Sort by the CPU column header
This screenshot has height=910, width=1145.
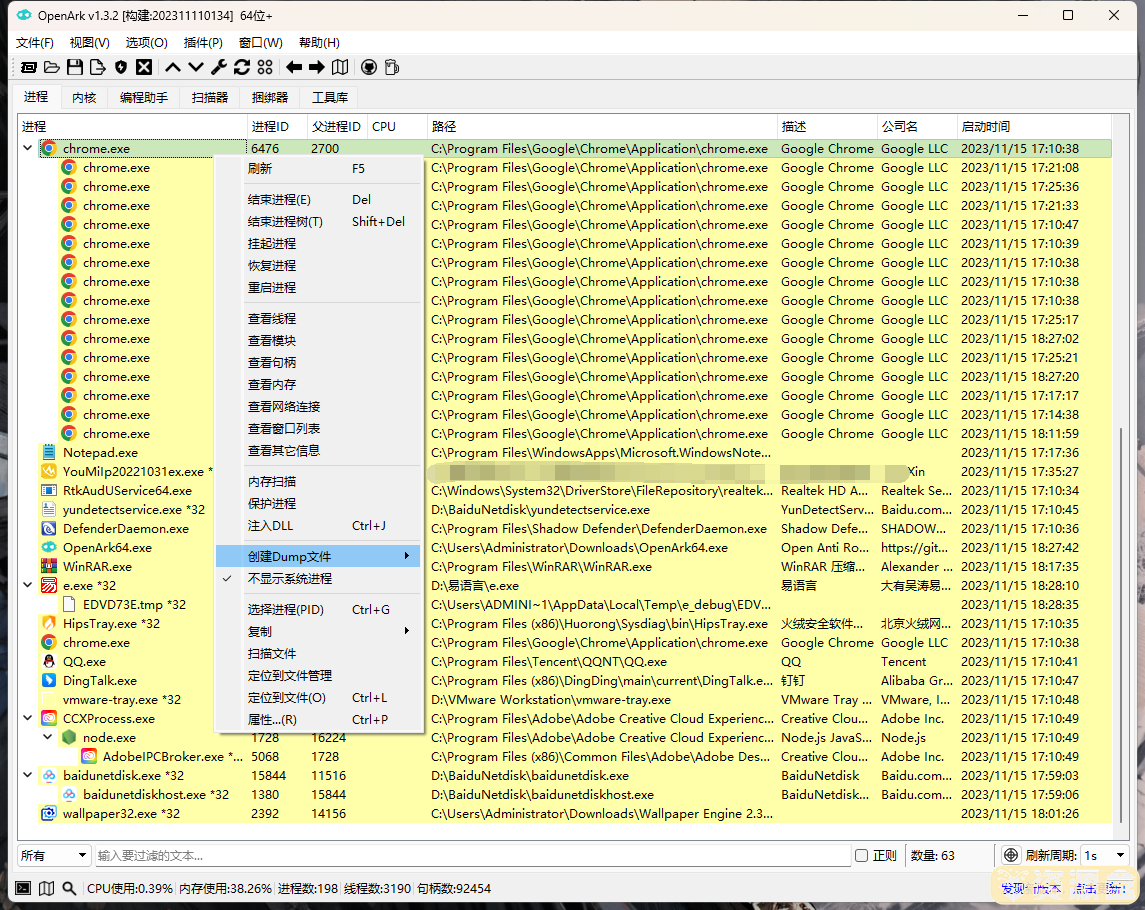point(397,126)
